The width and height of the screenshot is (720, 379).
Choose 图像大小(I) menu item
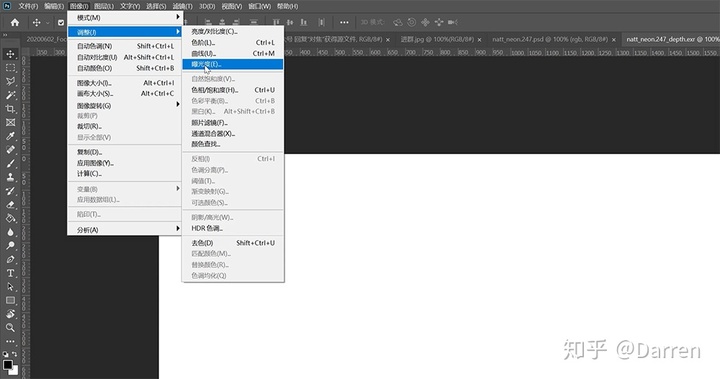tap(125, 83)
